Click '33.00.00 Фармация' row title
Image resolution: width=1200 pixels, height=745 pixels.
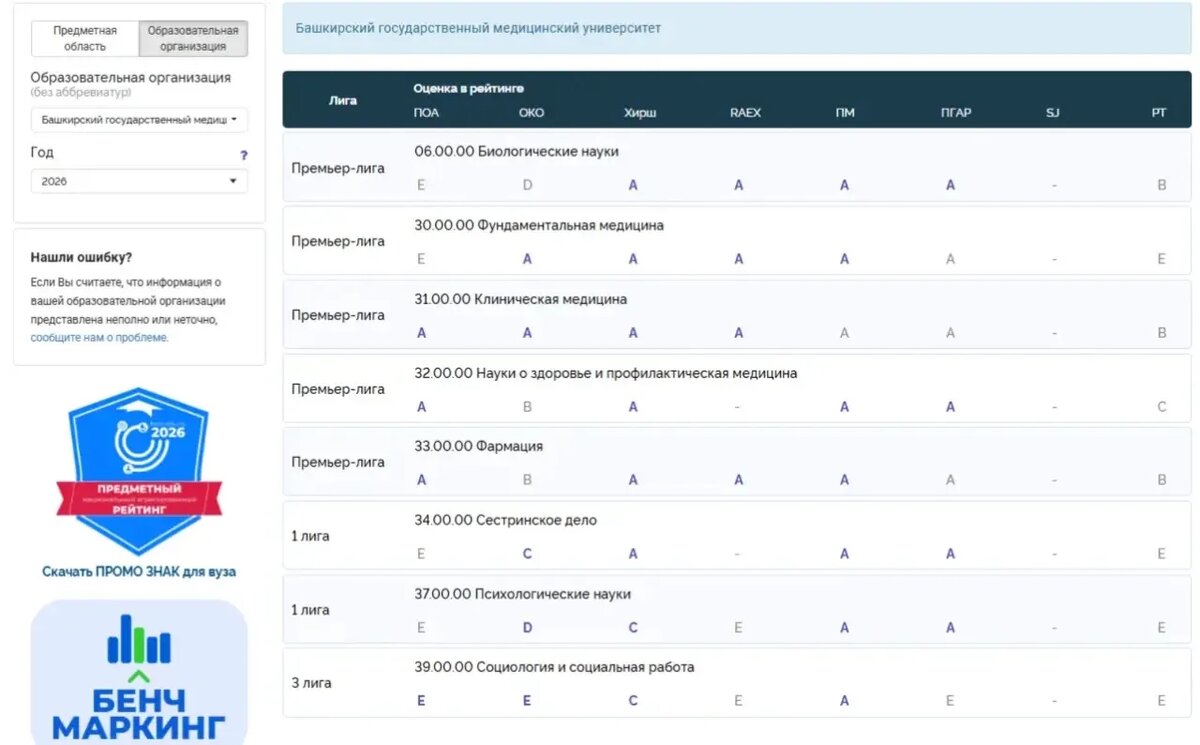478,446
